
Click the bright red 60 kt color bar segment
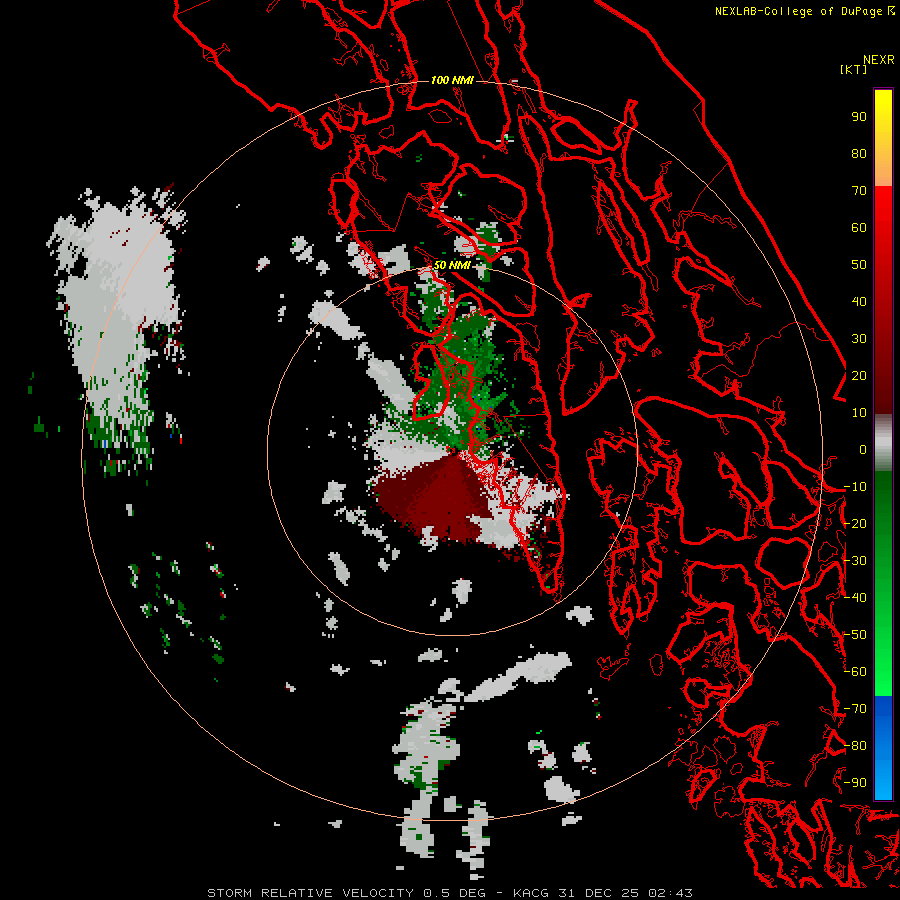tap(883, 227)
